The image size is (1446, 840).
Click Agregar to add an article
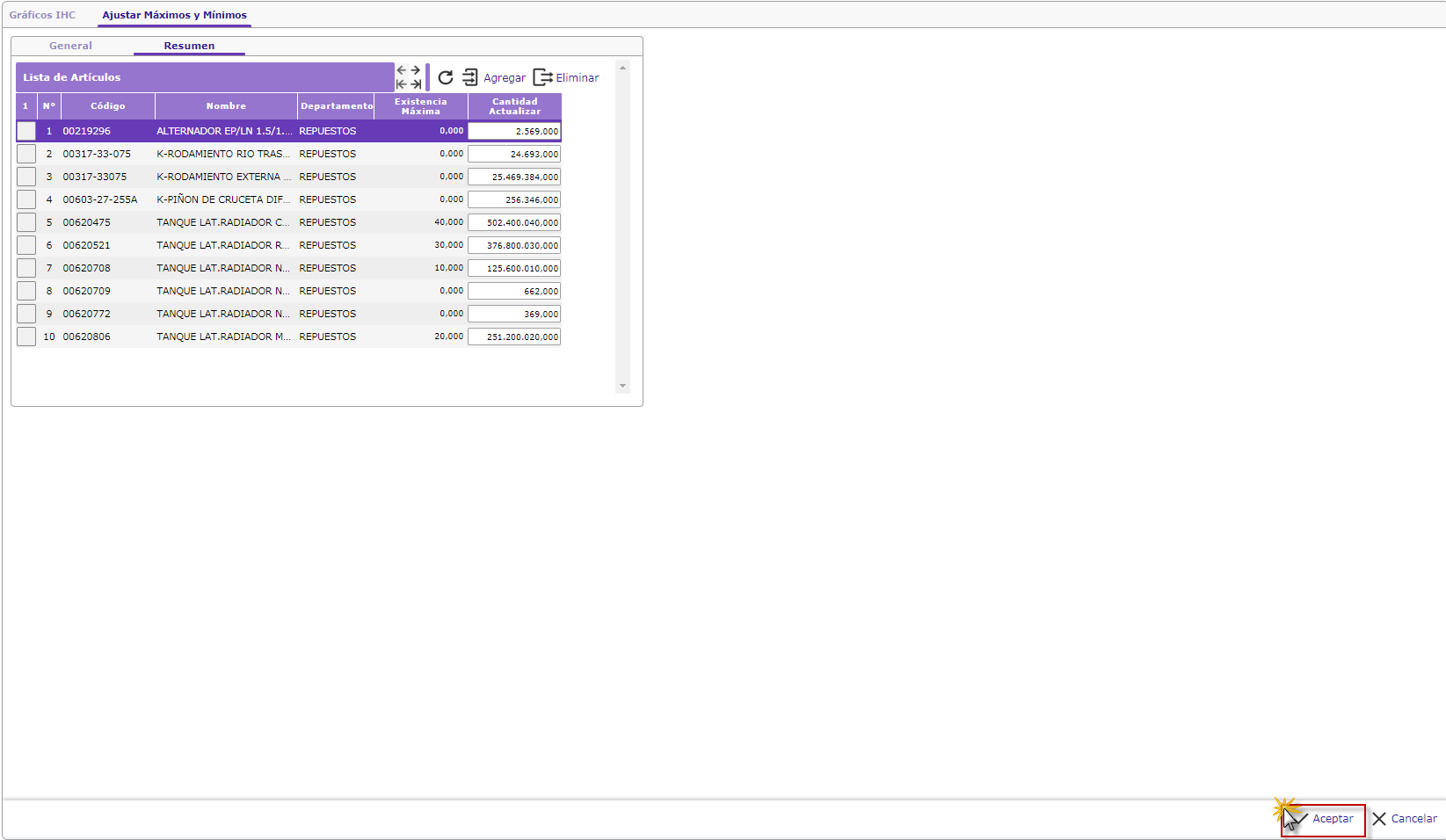point(494,77)
